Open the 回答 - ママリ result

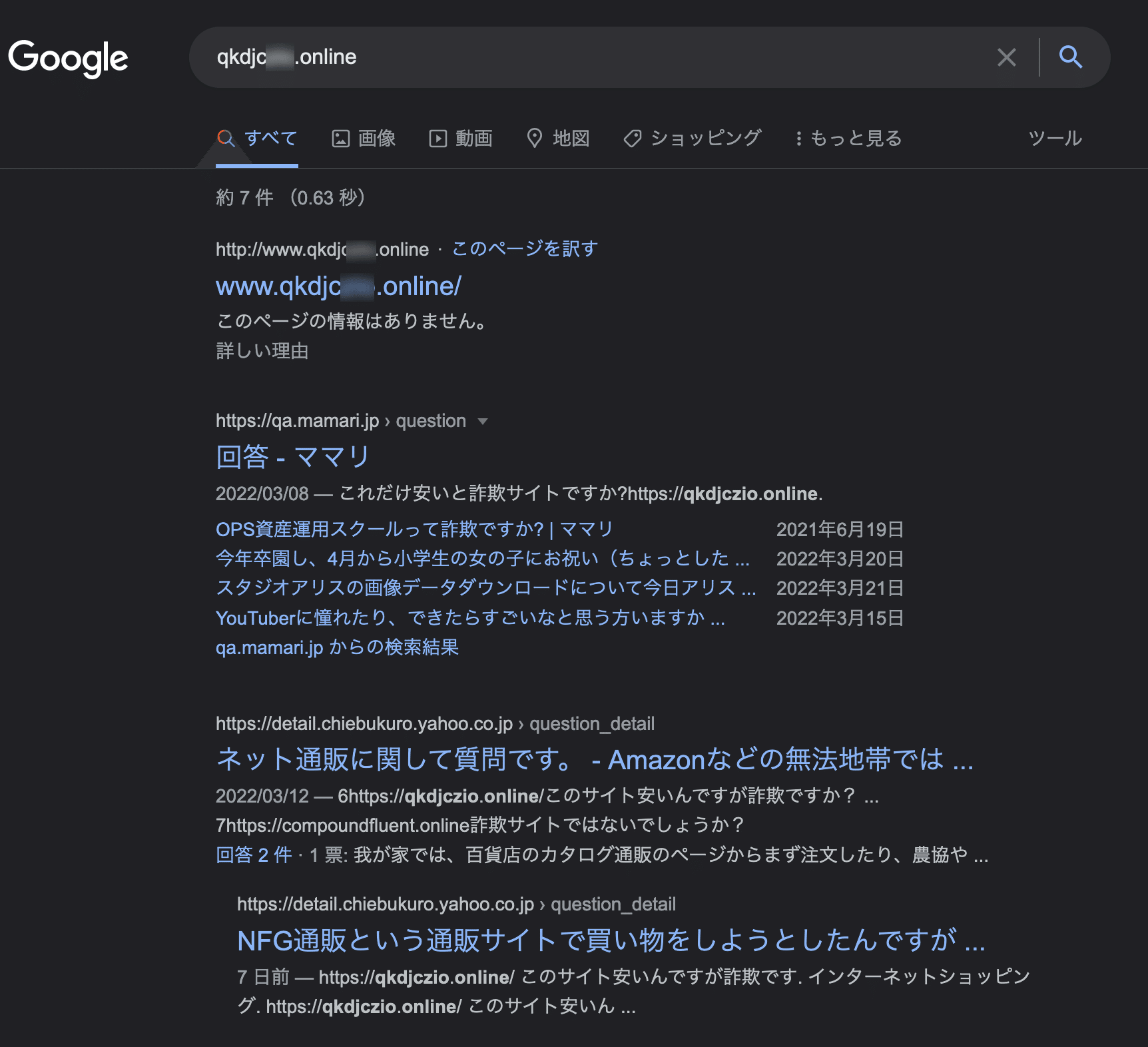pos(292,456)
